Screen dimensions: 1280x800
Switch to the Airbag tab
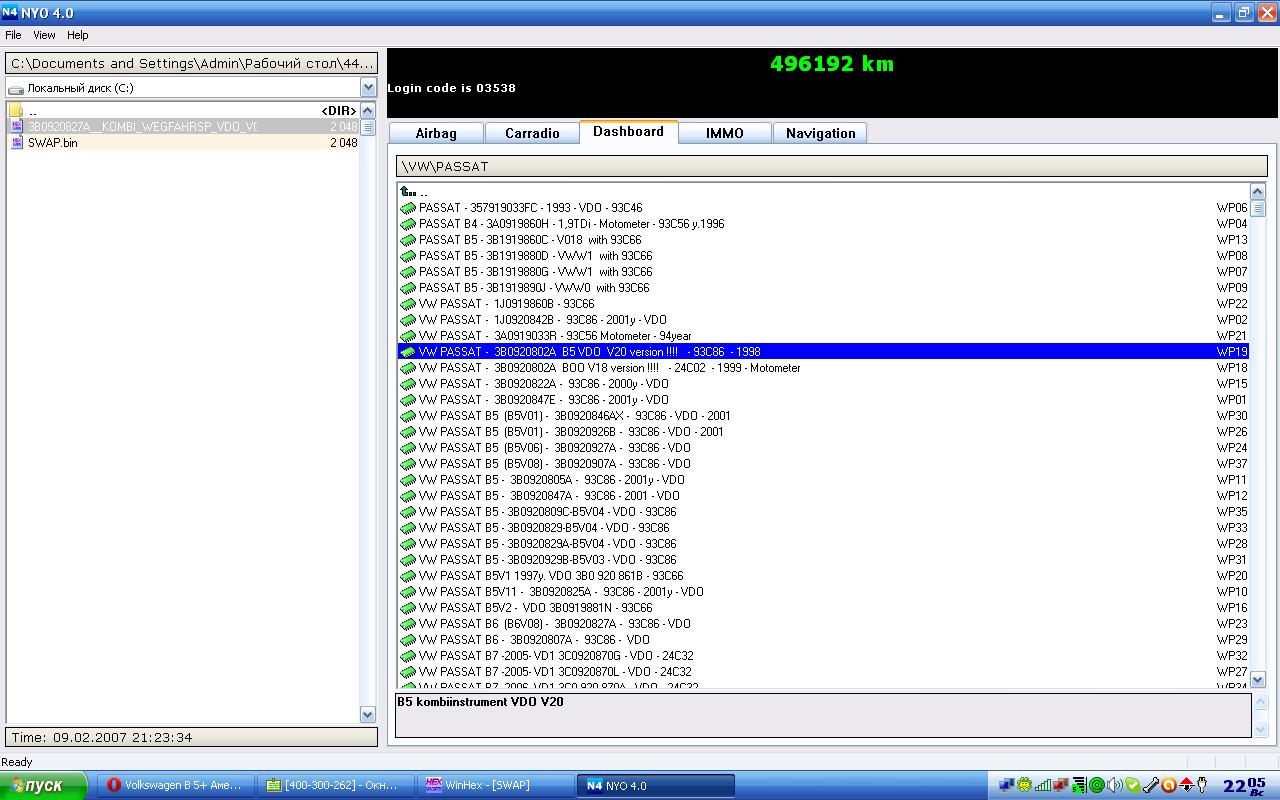pyautogui.click(x=436, y=133)
